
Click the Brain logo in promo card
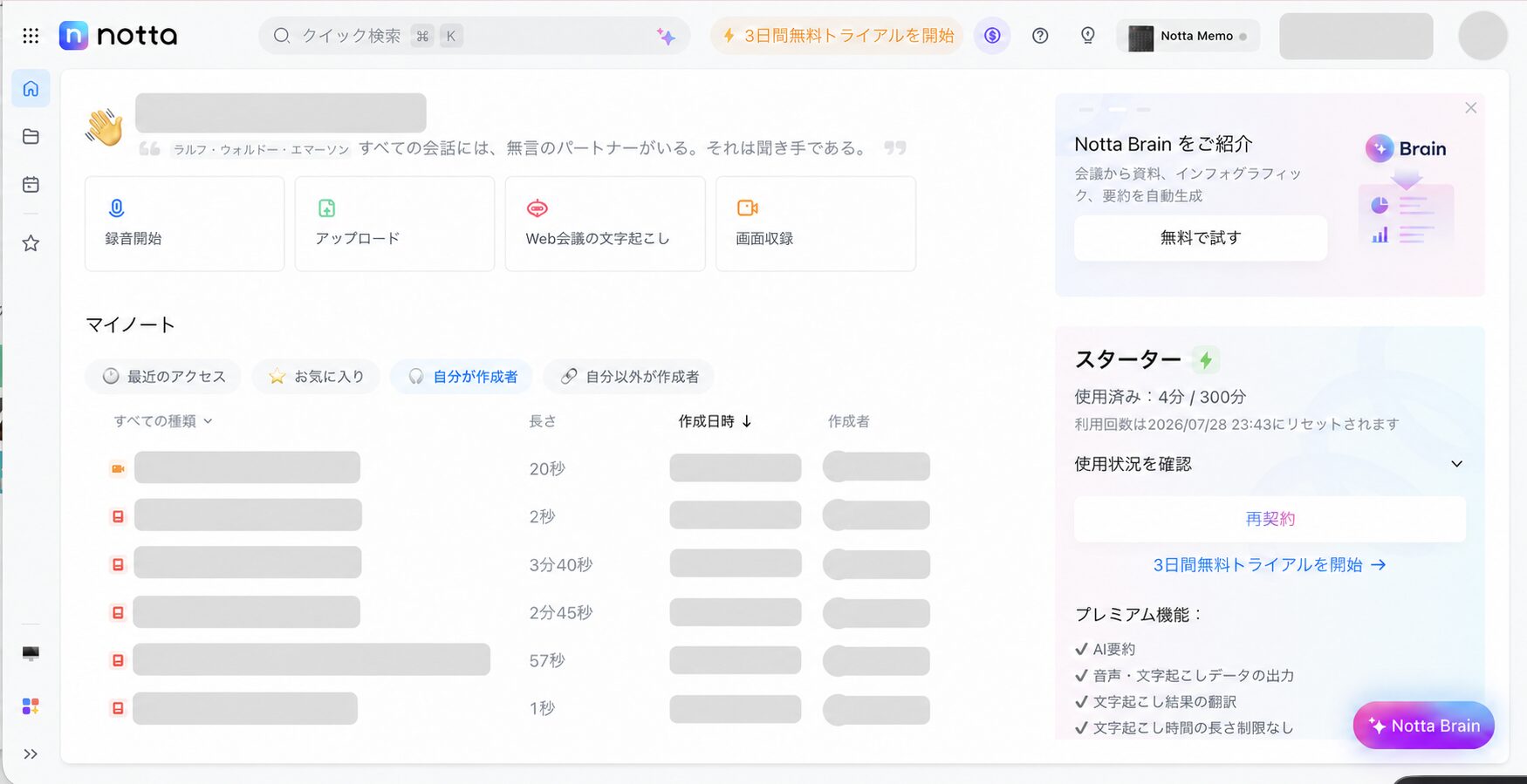point(1406,149)
